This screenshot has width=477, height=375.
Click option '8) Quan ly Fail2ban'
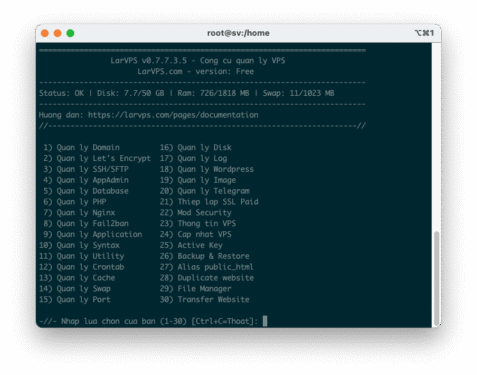86,223
